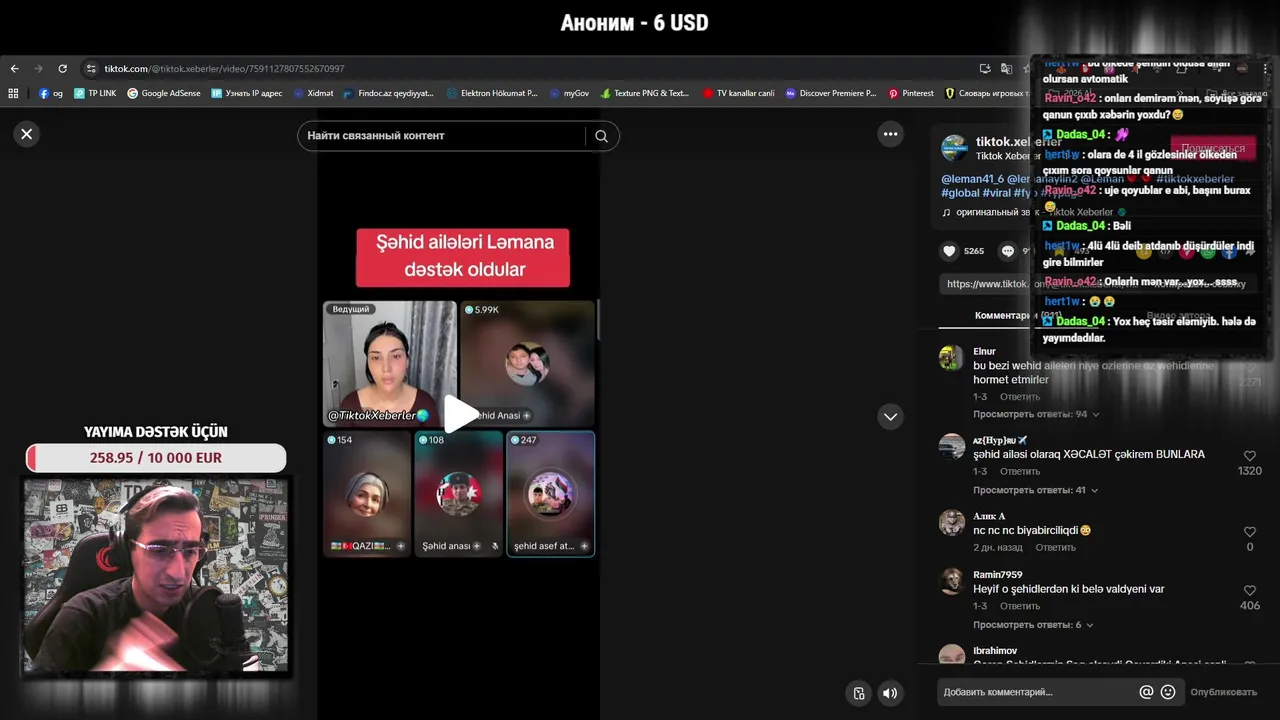Open the Texture PNG bookmark
Screen dimensions: 1280x720
coord(645,93)
